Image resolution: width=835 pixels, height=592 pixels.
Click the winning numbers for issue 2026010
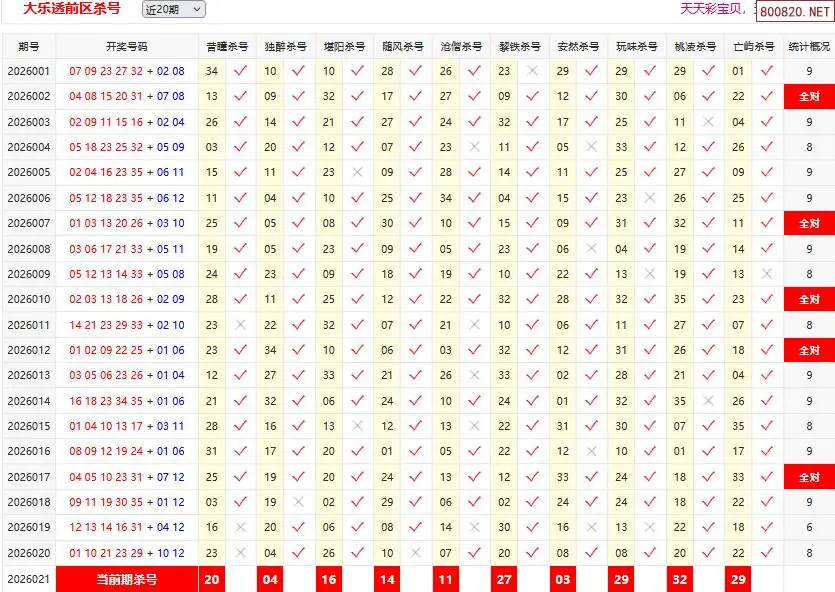point(126,299)
